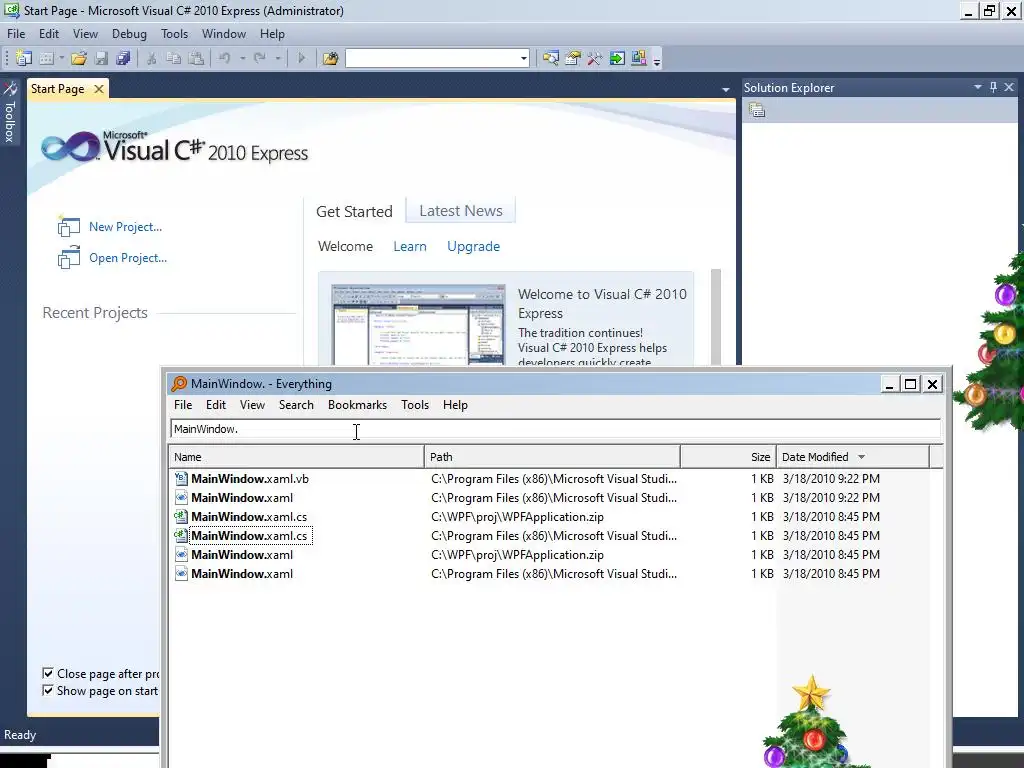Screen dimensions: 1024x768
Task: Click the New Project toolbar icon
Action: point(24,59)
